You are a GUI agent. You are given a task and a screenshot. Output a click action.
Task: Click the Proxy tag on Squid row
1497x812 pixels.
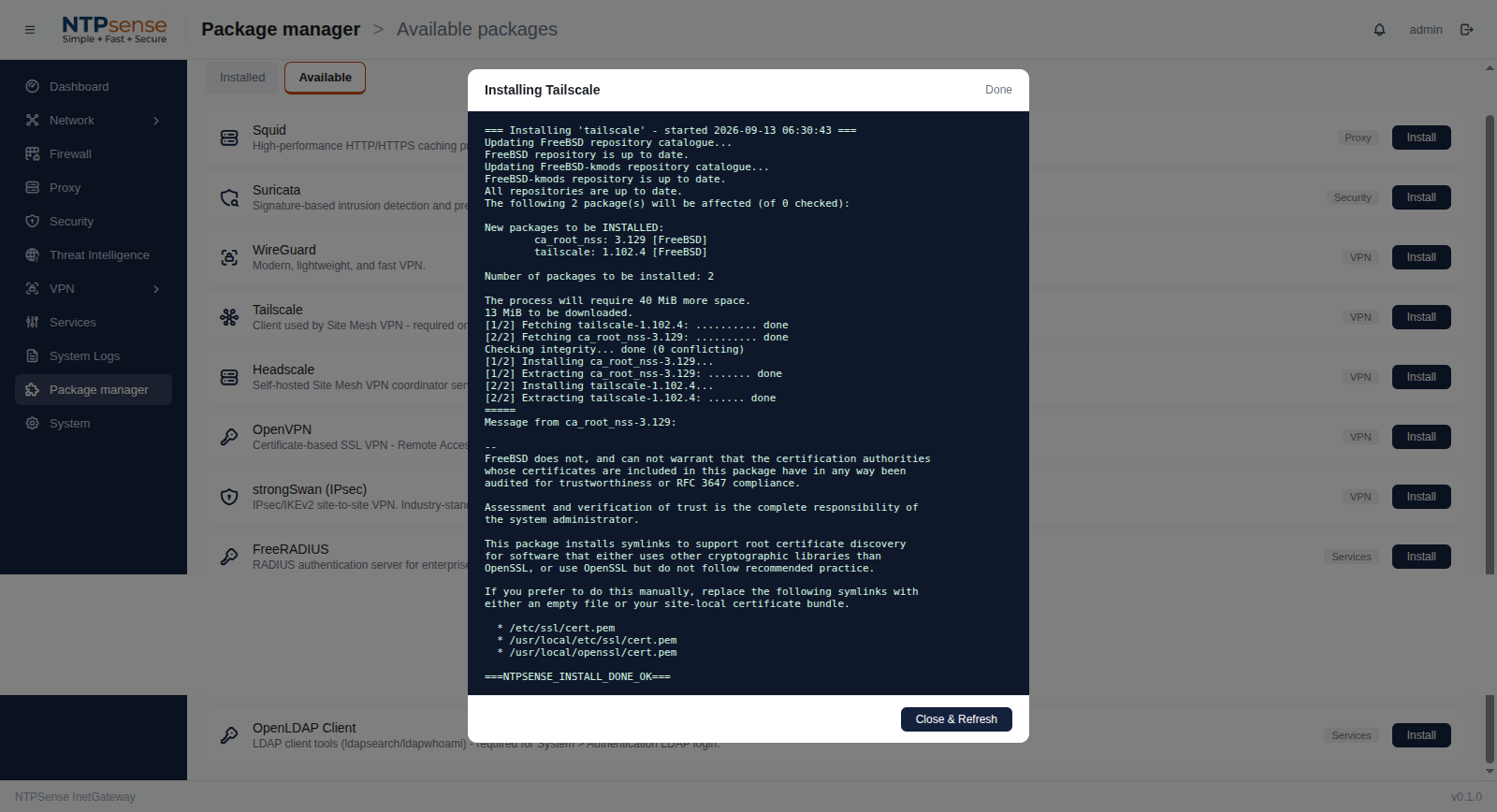point(1358,138)
